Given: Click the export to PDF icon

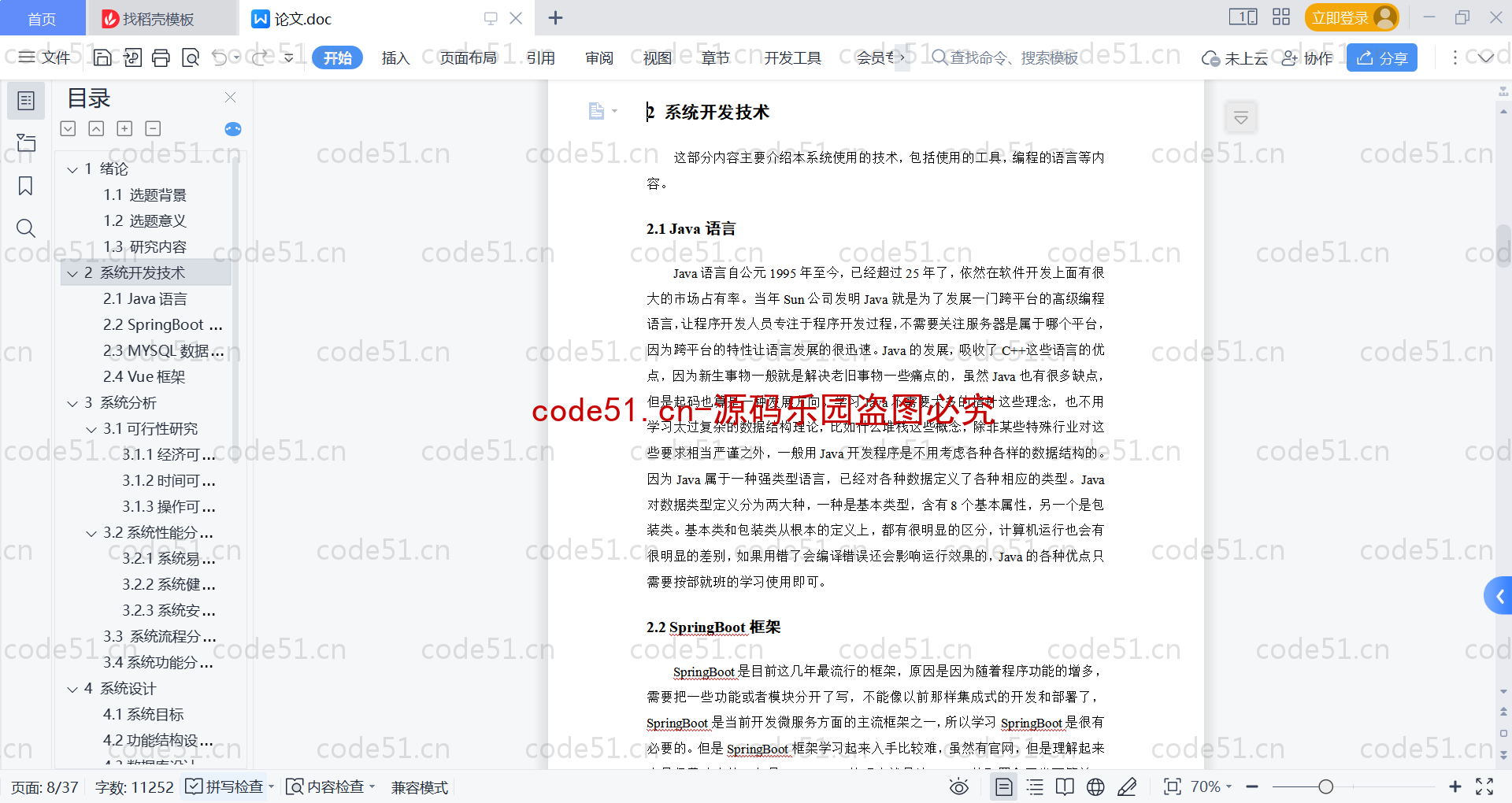Looking at the screenshot, I should [132, 57].
